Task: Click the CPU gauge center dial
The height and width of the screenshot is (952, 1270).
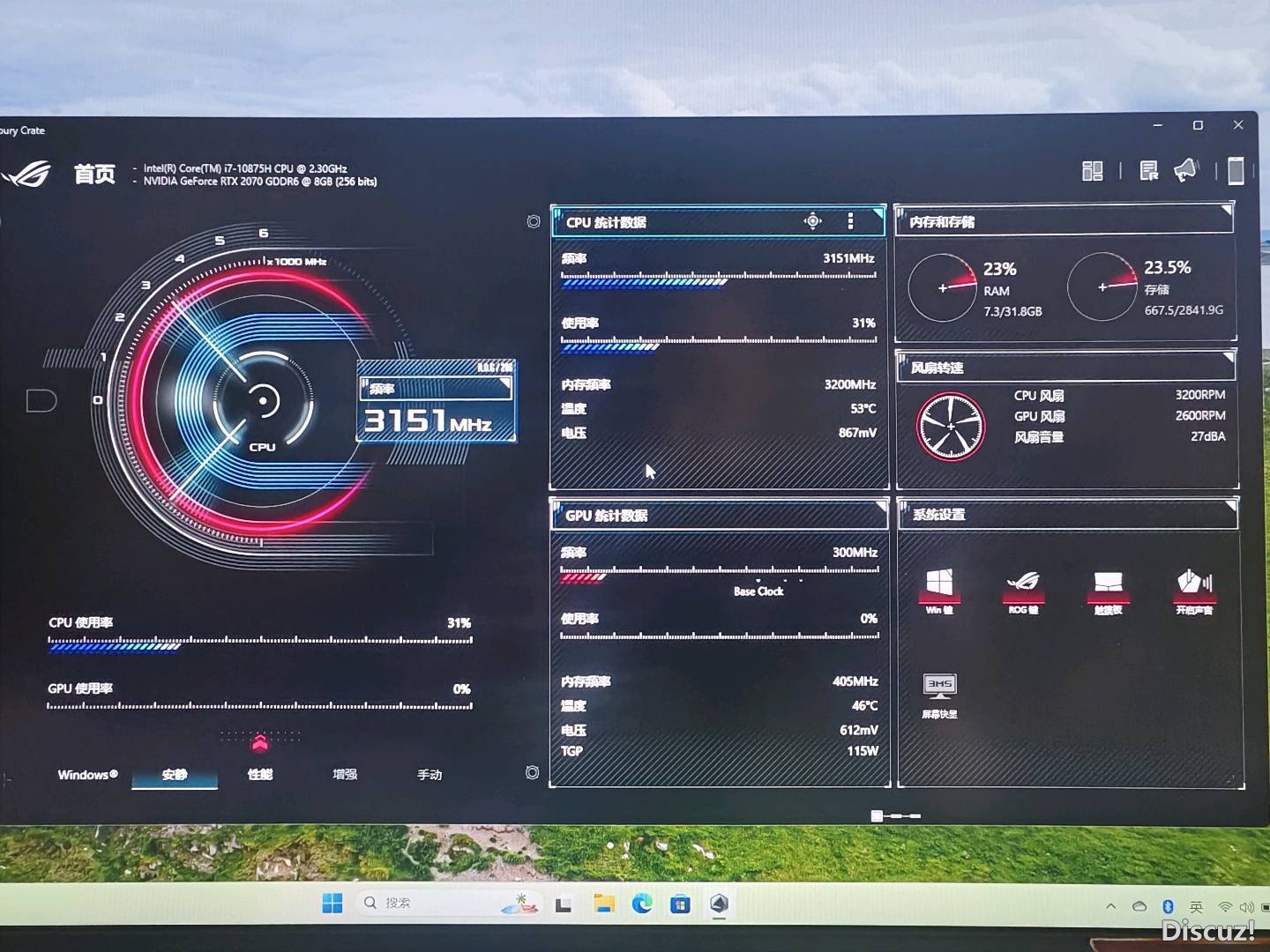Action: (262, 401)
